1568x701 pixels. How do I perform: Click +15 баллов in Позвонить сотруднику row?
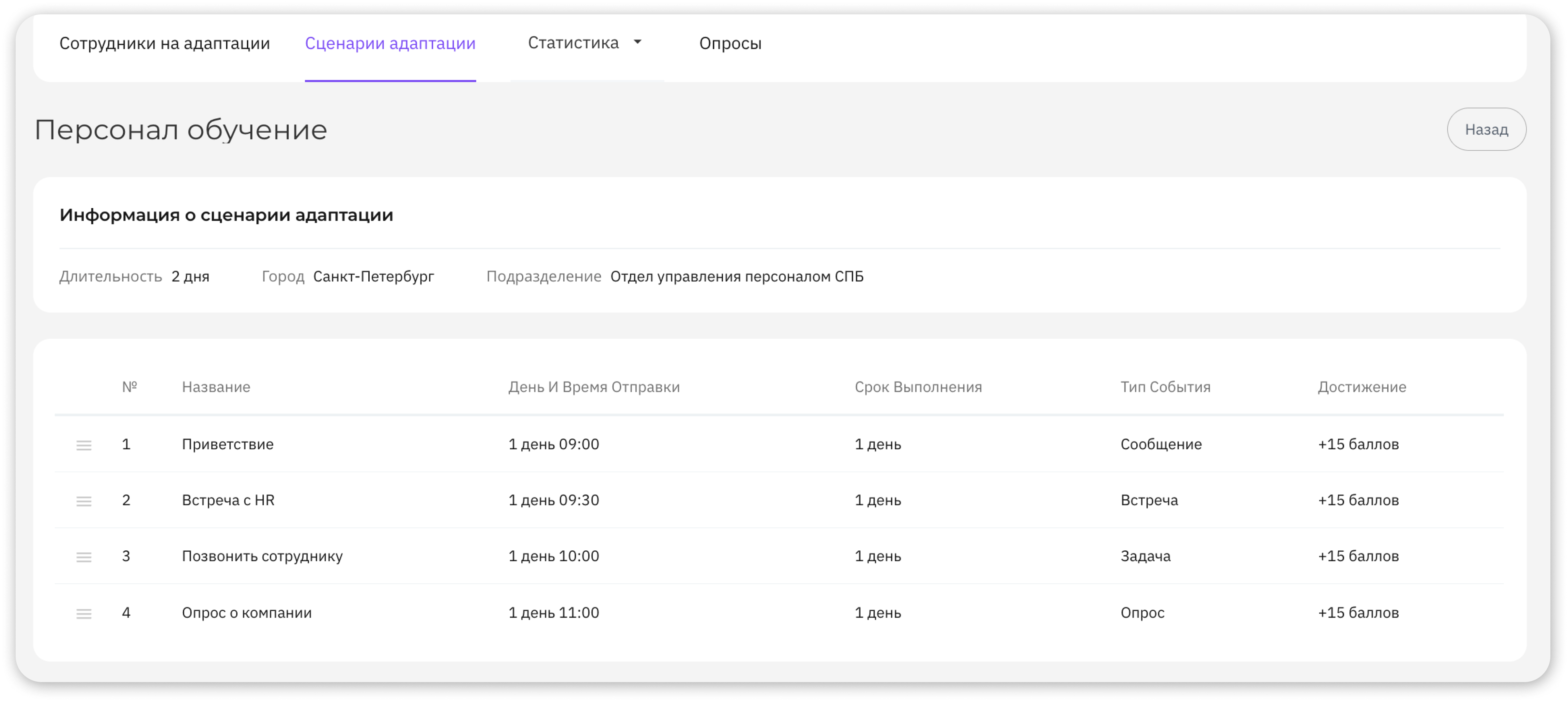point(1358,556)
